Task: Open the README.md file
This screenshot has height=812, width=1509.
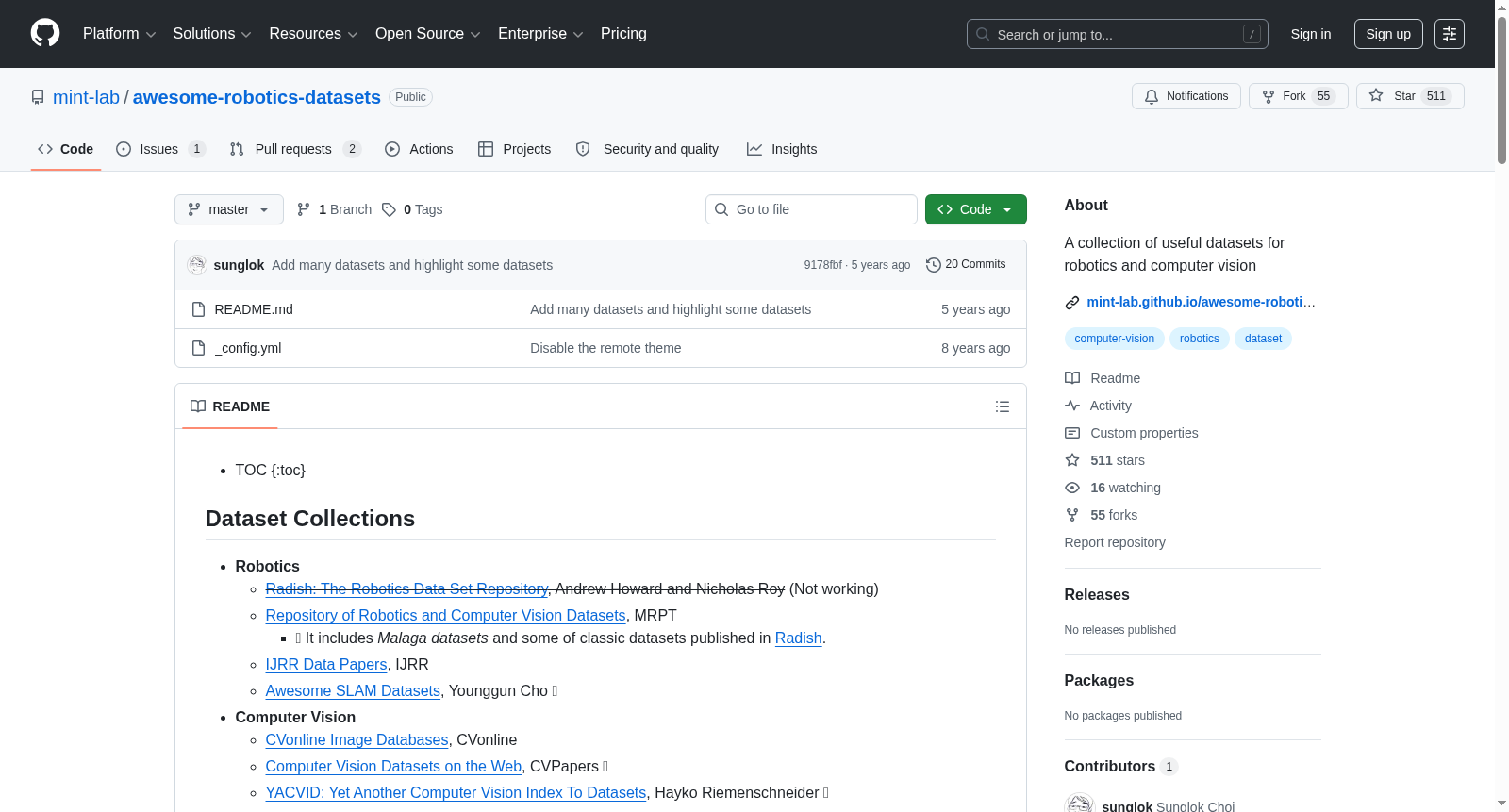Action: click(x=254, y=309)
